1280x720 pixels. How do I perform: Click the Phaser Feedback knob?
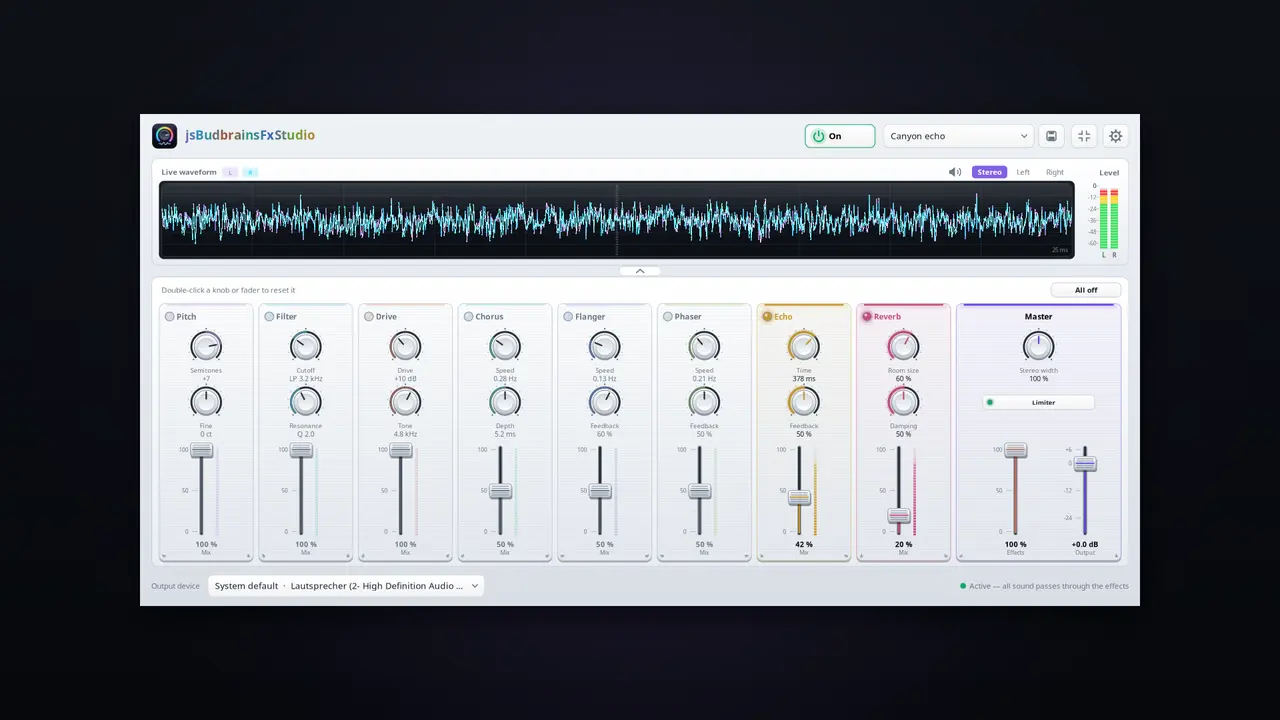[704, 402]
